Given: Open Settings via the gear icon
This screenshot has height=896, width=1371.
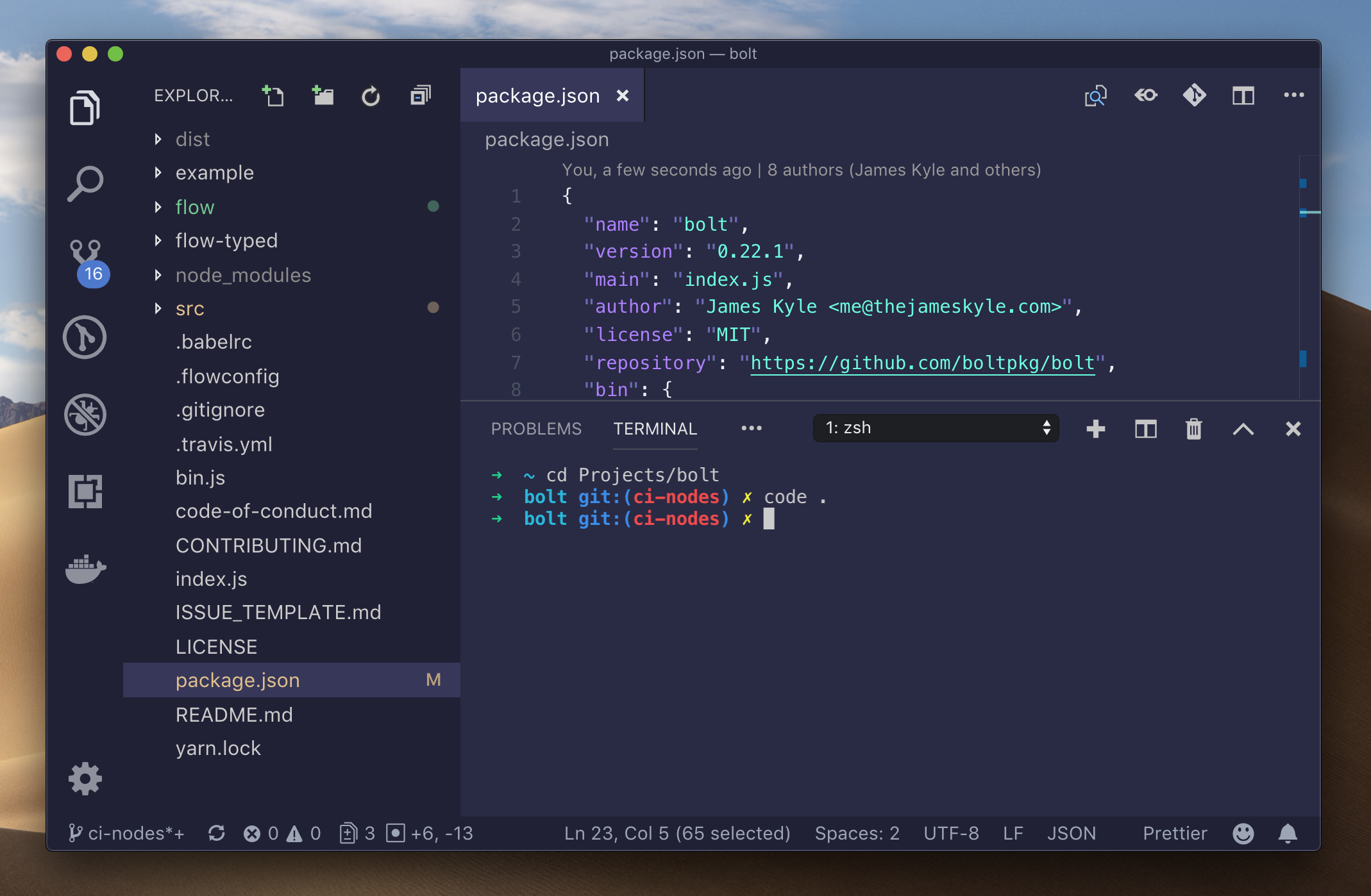Looking at the screenshot, I should coord(84,778).
